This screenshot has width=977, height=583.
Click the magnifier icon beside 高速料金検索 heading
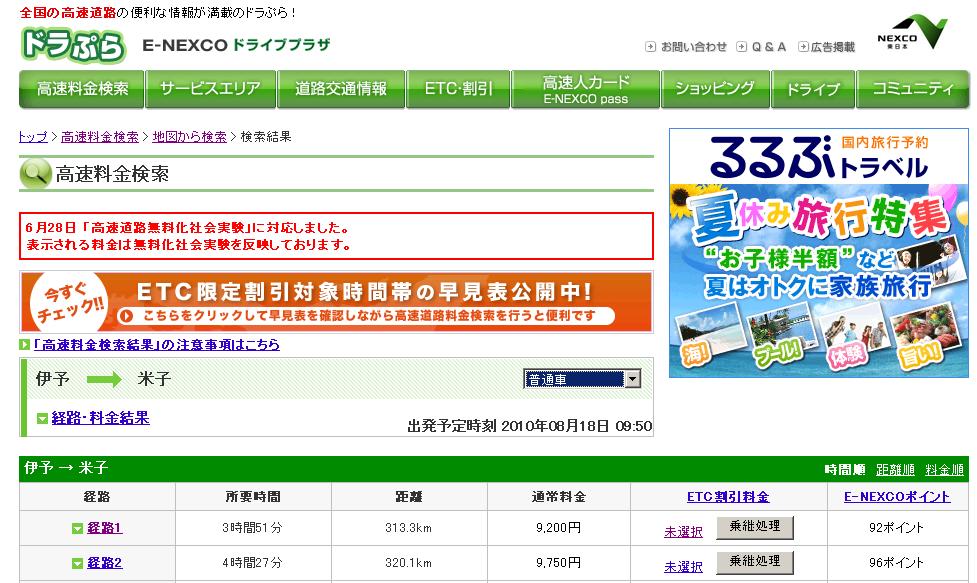36,174
